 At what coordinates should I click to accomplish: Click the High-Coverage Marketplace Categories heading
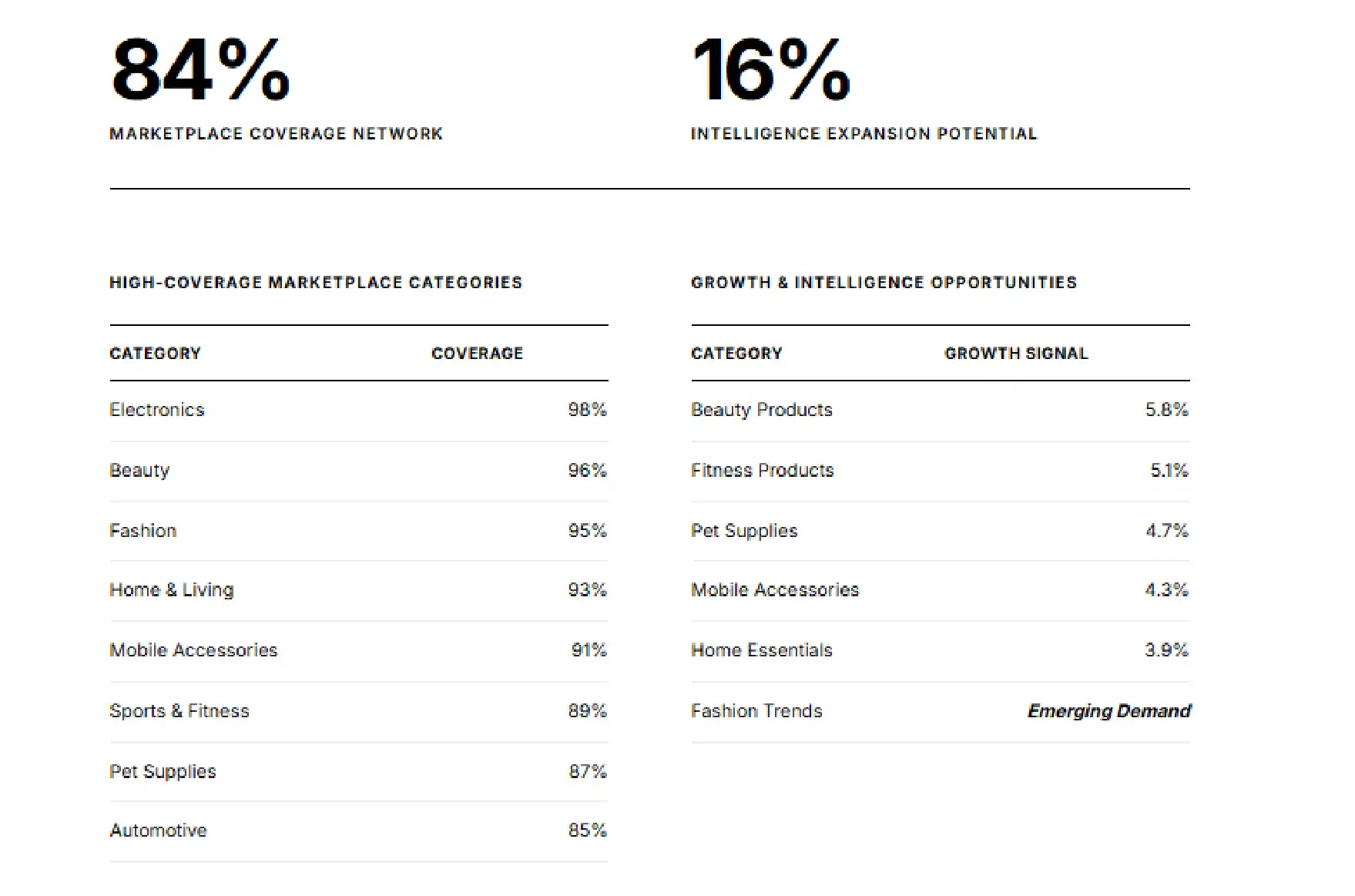tap(316, 283)
